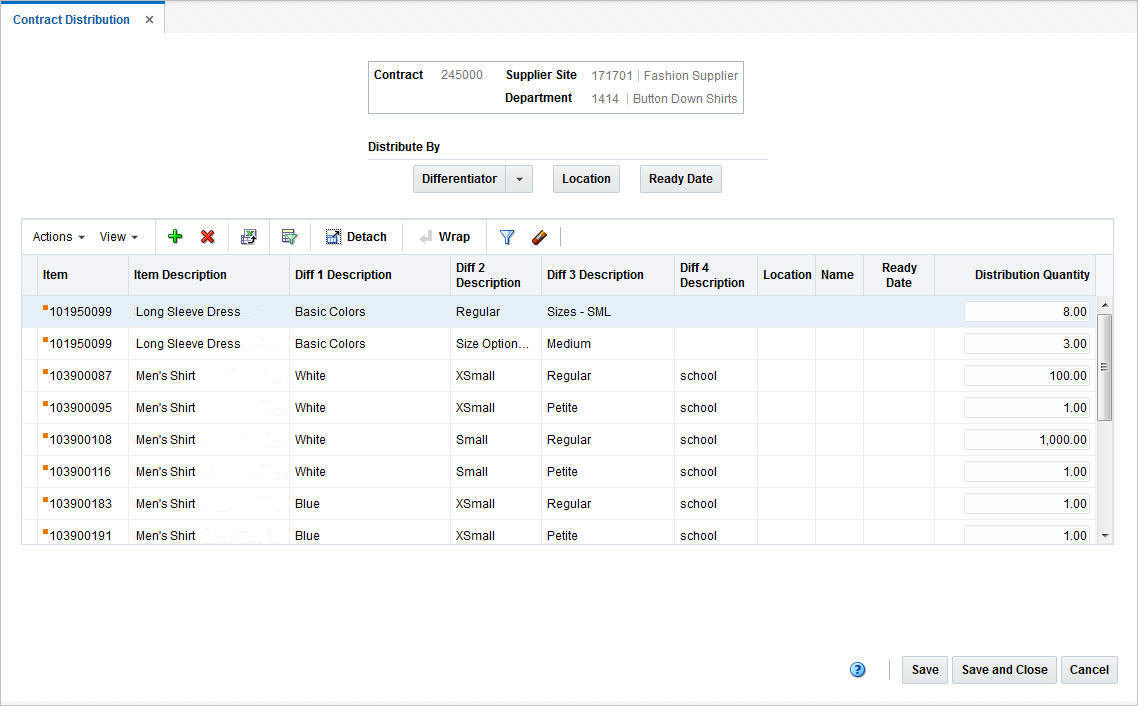Distribute by Location
The width and height of the screenshot is (1138, 706).
click(x=586, y=178)
